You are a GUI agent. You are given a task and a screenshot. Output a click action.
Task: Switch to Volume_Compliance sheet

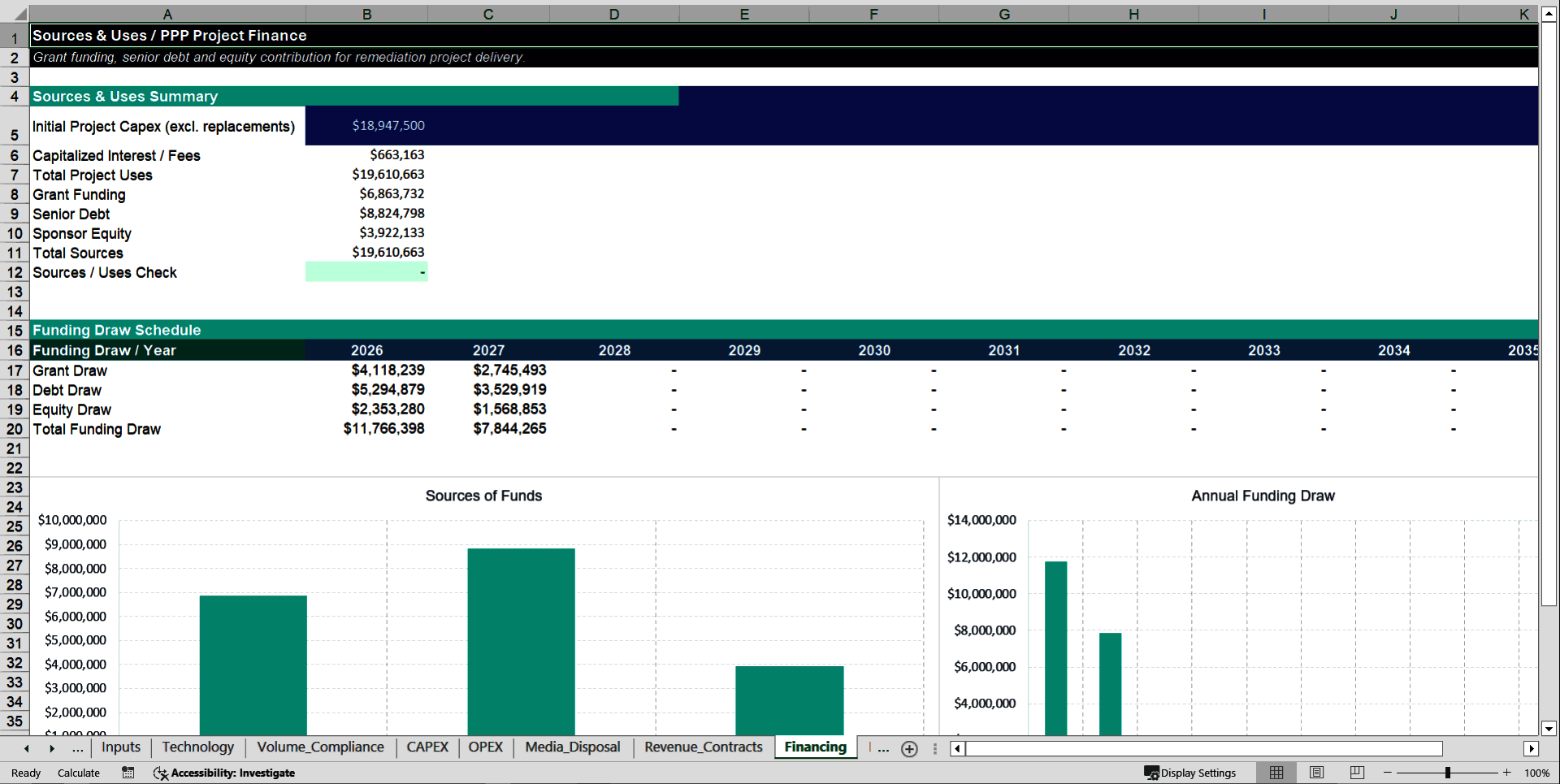point(320,747)
